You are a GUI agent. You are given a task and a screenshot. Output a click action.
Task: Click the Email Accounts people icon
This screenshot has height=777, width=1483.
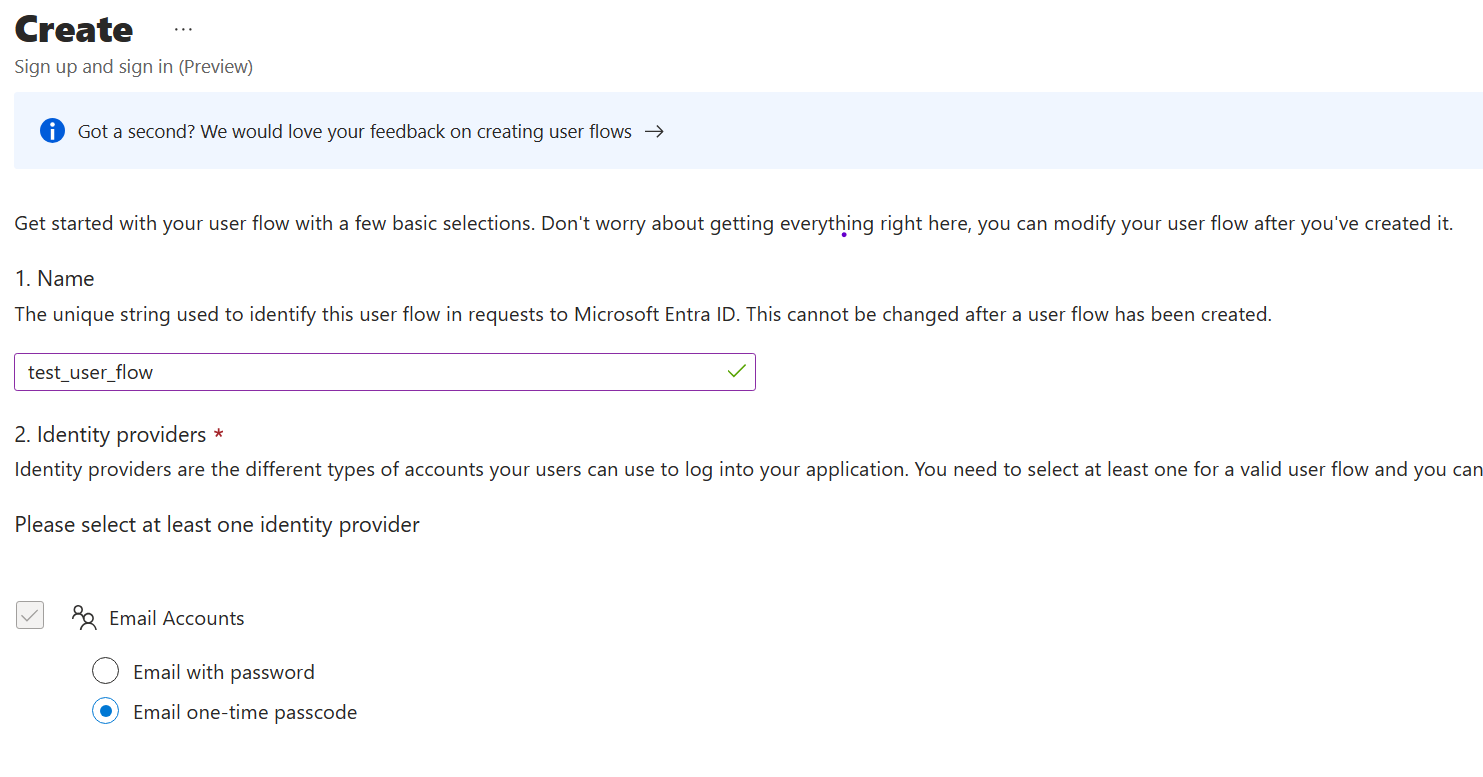coord(84,618)
